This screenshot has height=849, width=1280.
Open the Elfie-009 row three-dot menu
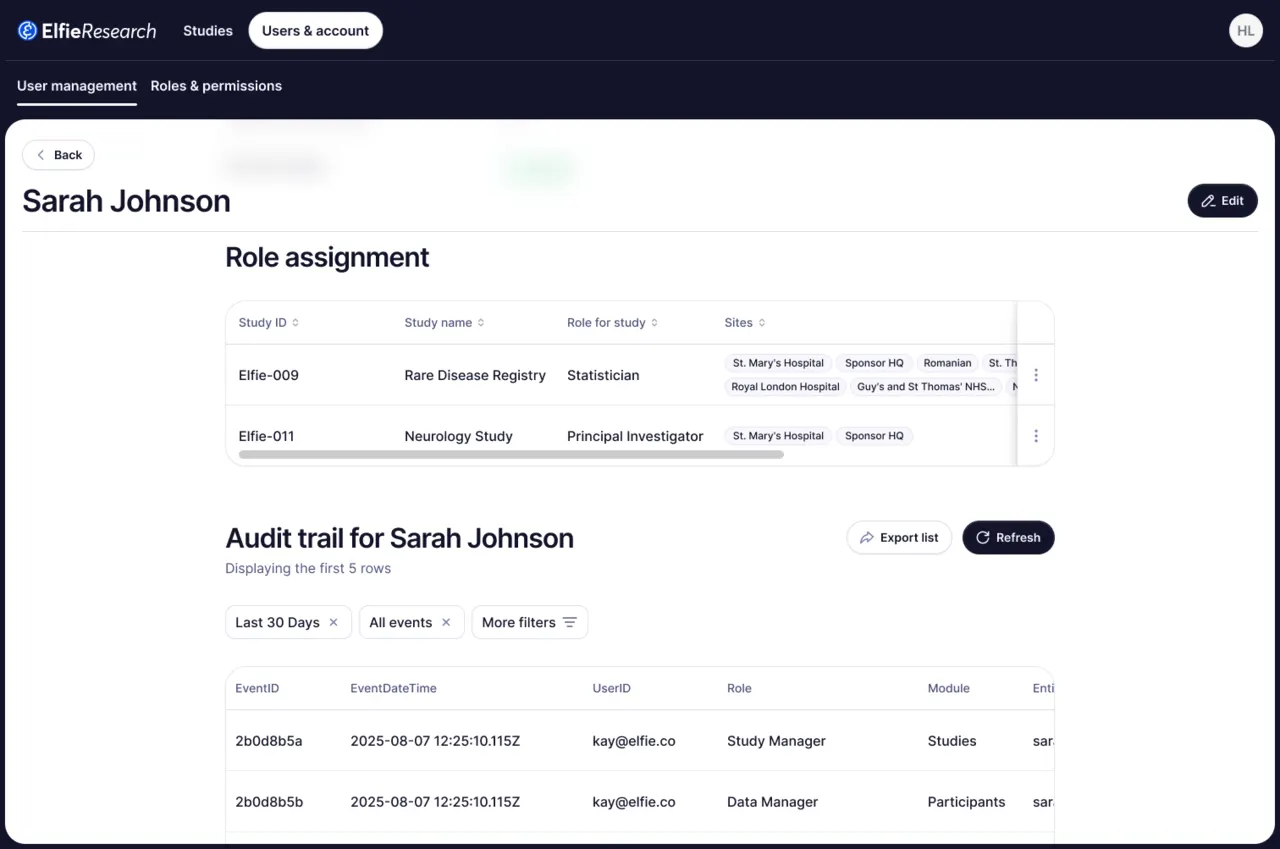click(1036, 375)
